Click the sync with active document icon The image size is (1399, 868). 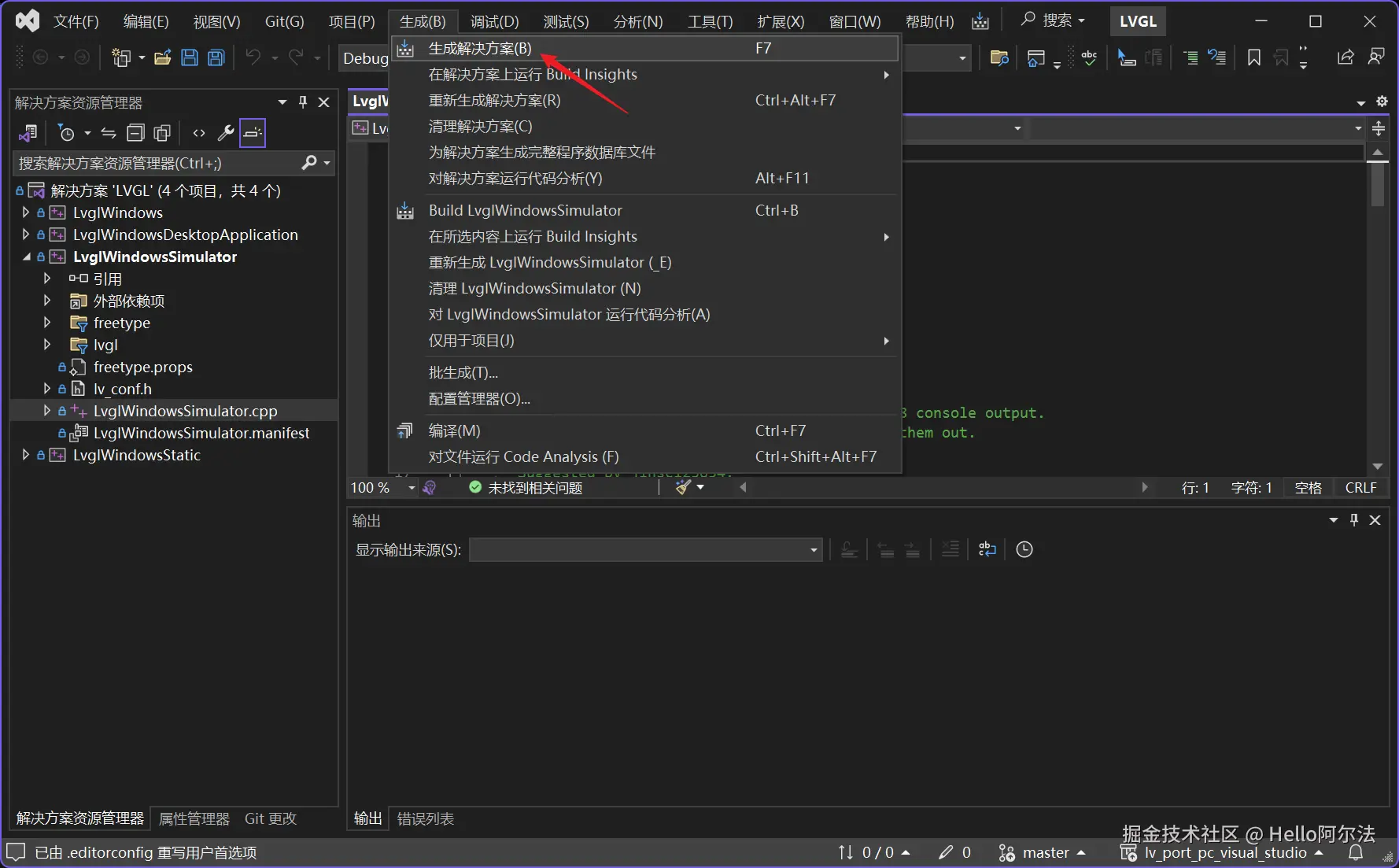tap(109, 133)
